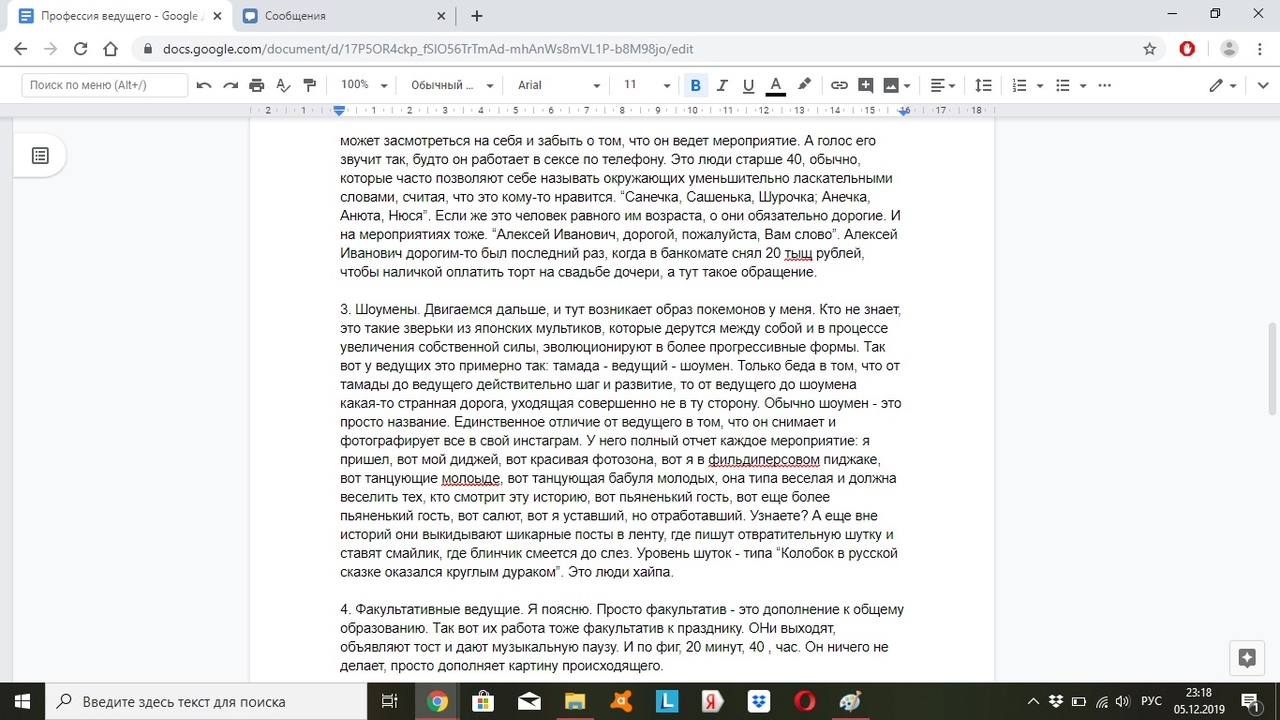The image size is (1280, 720).
Task: Open the Chrome three-dot menu
Action: 1259,49
